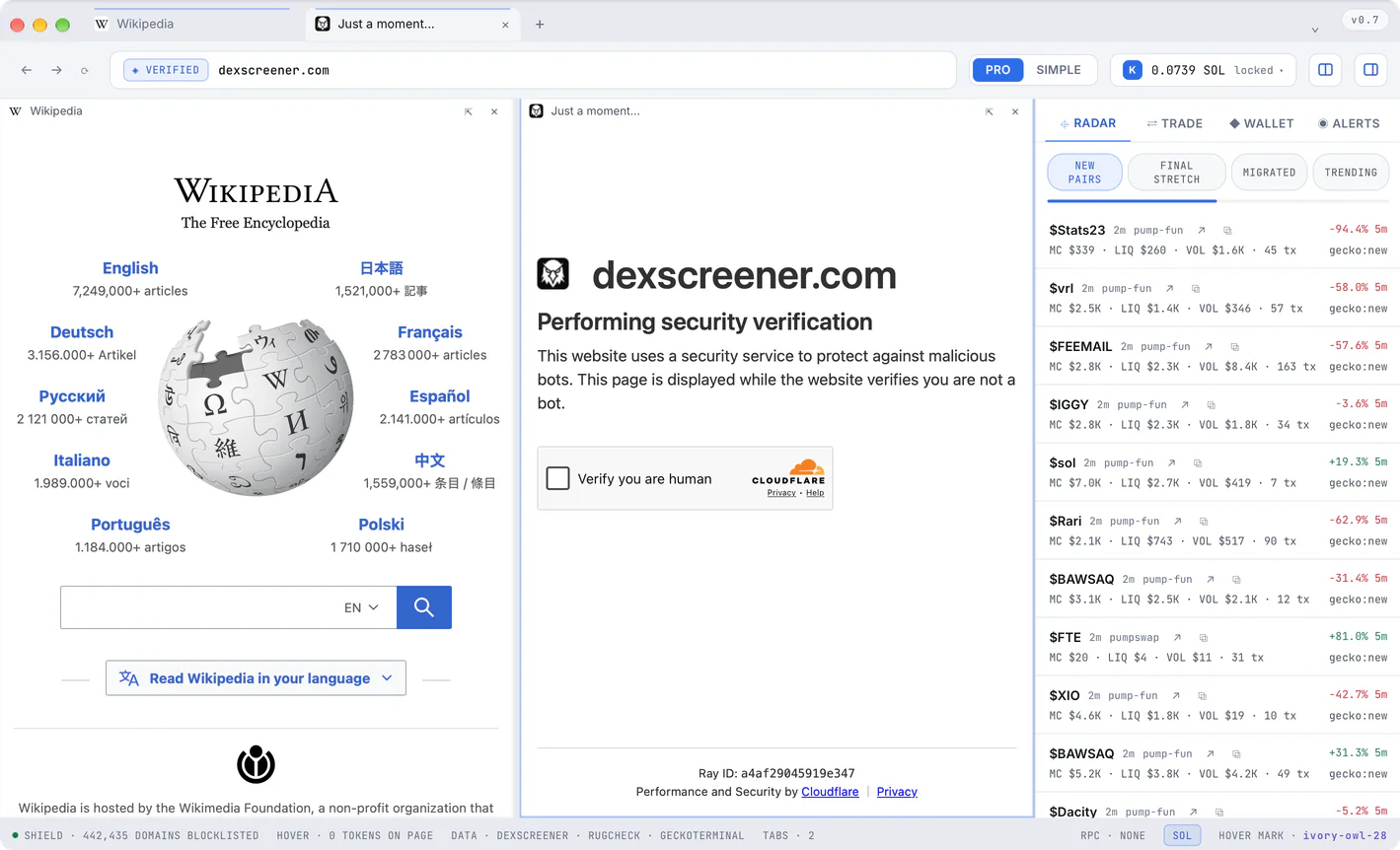Go forward using the forward arrow
The height and width of the screenshot is (850, 1400).
56,70
